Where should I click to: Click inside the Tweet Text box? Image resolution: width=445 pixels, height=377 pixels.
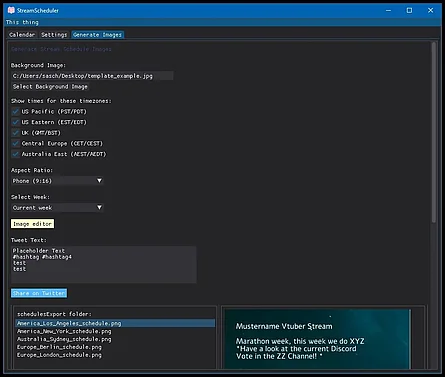[104, 265]
